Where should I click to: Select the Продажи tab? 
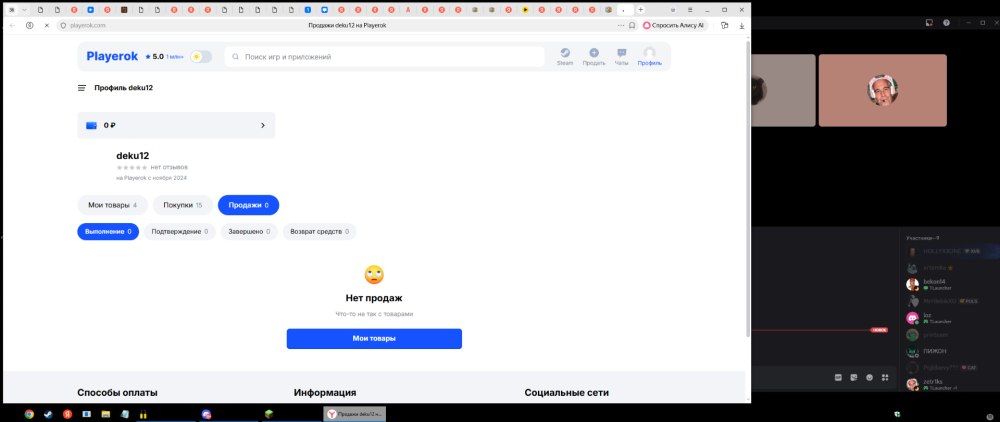[249, 205]
